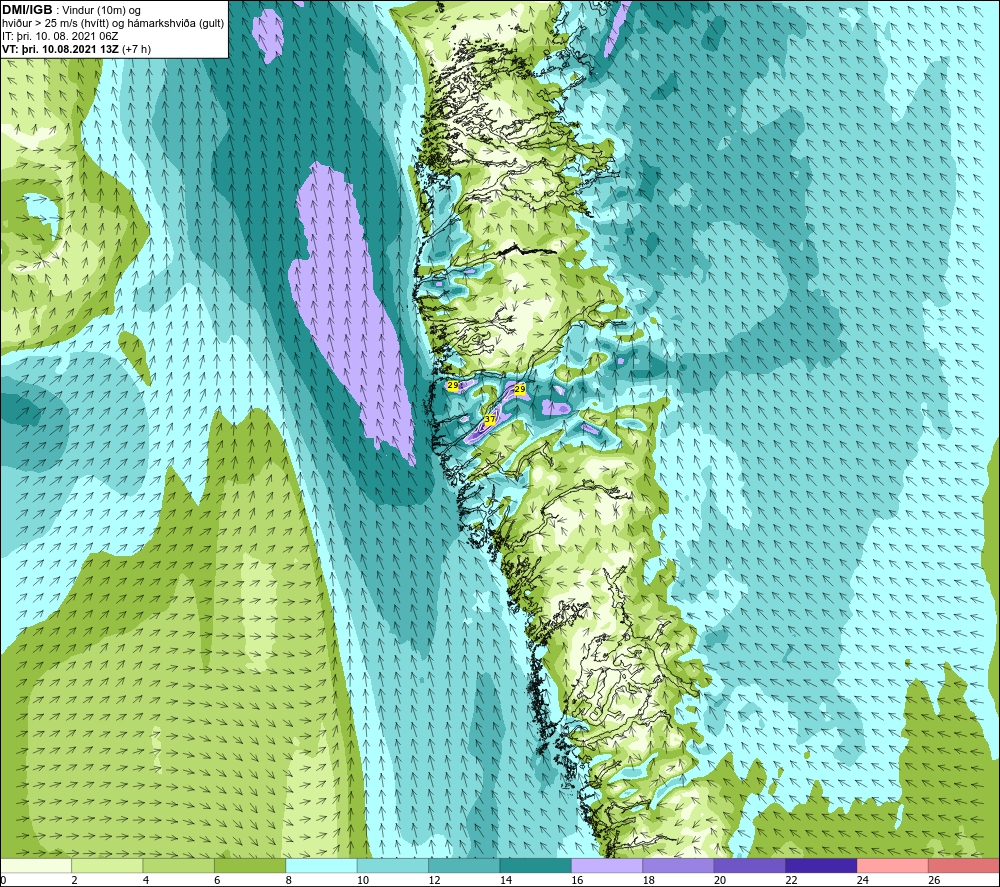Click the init time "IT: þri. 10. 08. 2021 06Z"

tap(60, 36)
